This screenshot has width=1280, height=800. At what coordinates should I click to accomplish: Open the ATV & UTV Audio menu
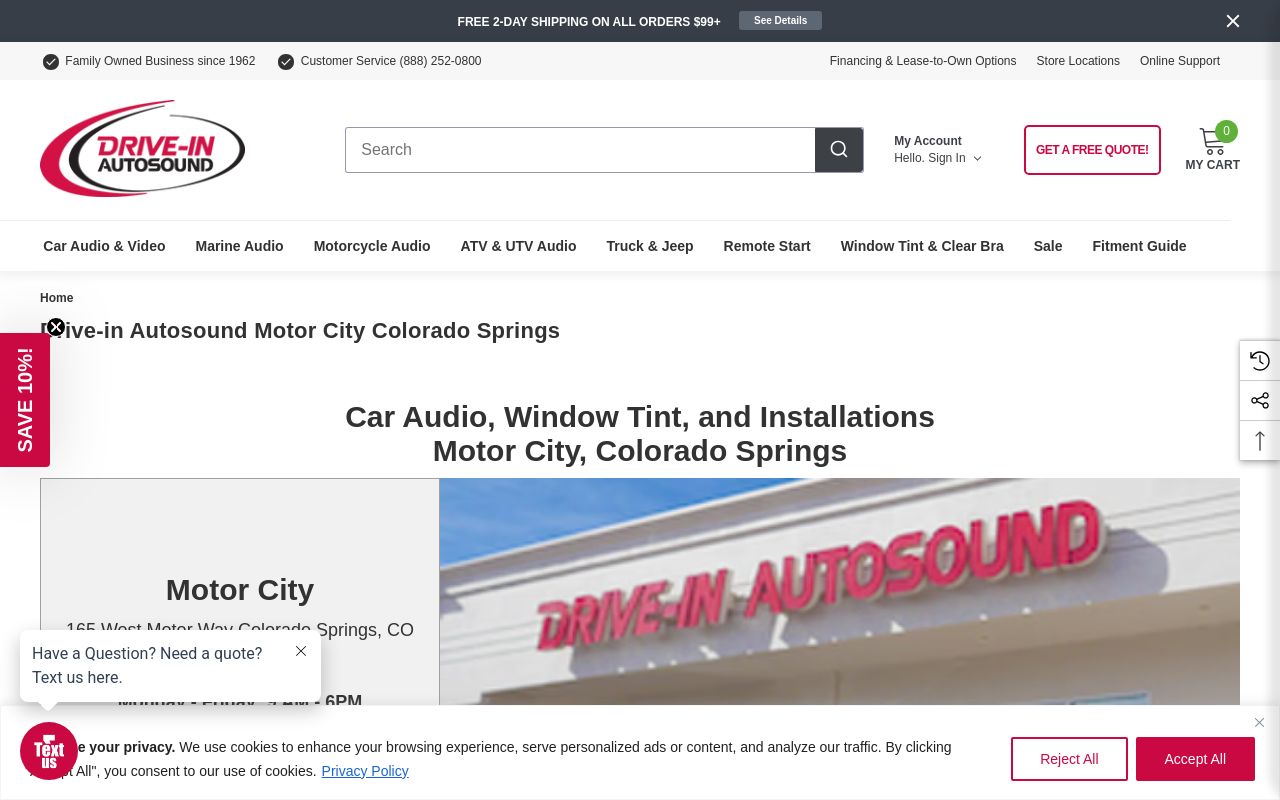point(518,246)
